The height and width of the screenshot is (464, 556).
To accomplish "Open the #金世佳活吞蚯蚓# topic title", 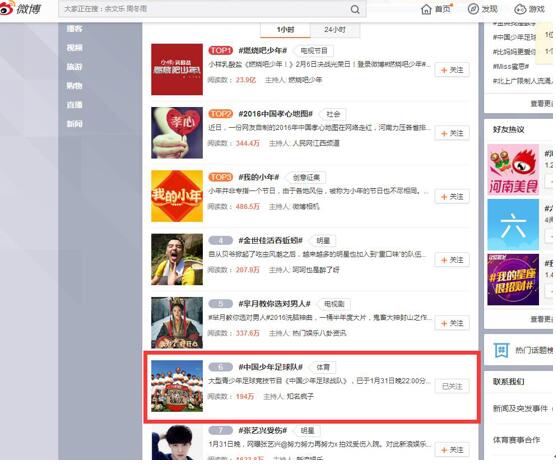I will click(x=271, y=240).
